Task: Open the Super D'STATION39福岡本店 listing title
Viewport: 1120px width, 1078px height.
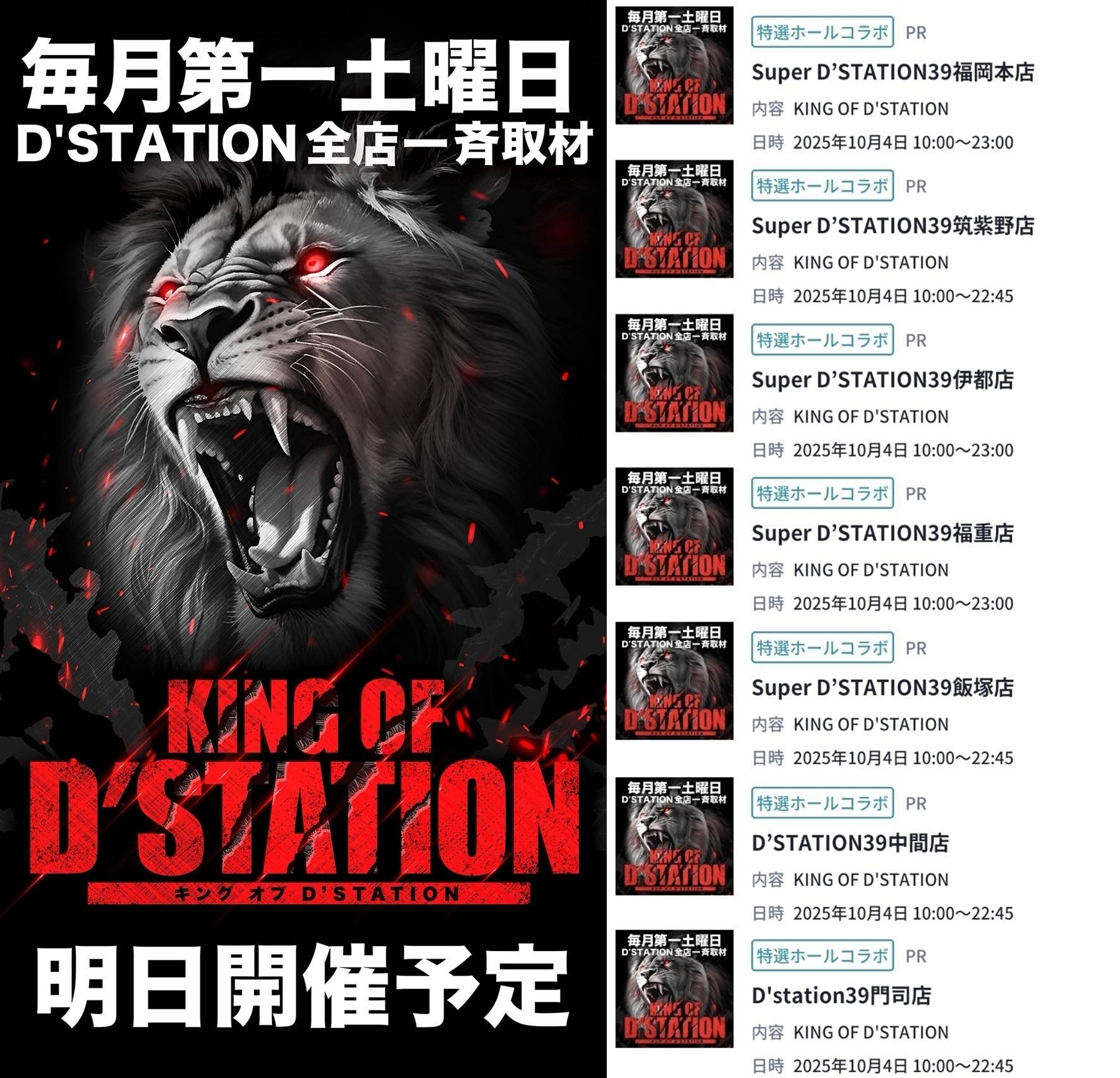Action: coord(892,72)
